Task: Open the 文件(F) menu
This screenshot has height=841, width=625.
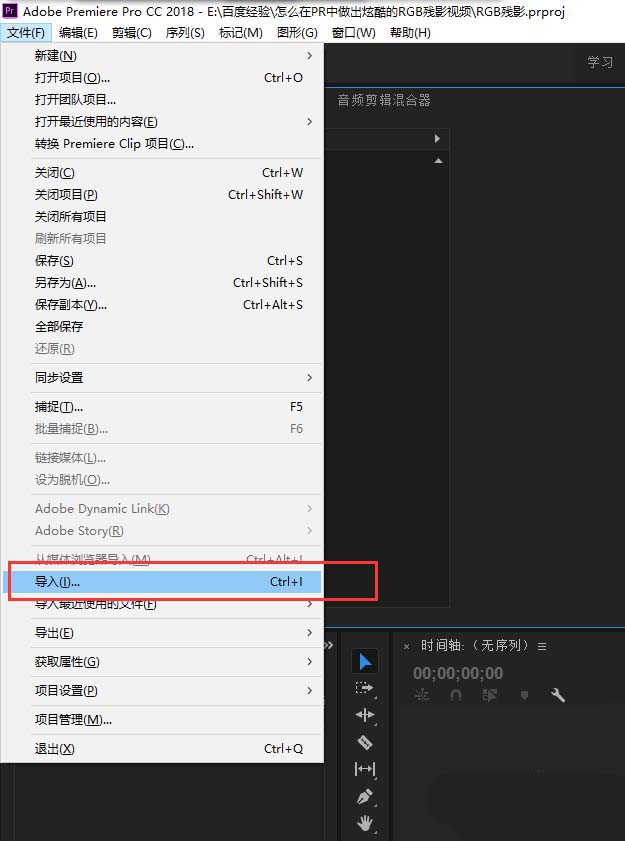Action: [x=26, y=33]
